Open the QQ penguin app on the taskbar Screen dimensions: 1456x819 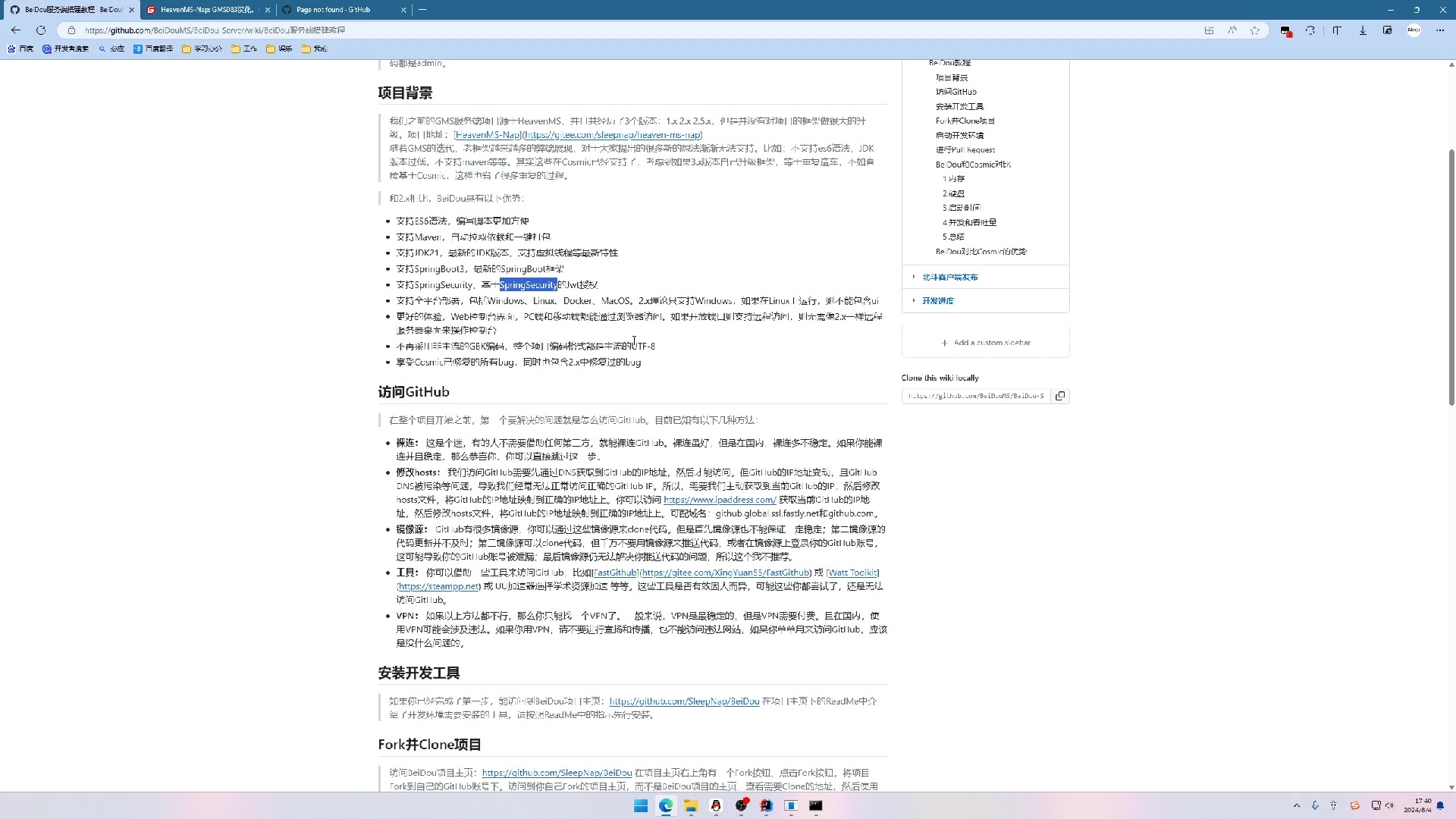tap(716, 805)
